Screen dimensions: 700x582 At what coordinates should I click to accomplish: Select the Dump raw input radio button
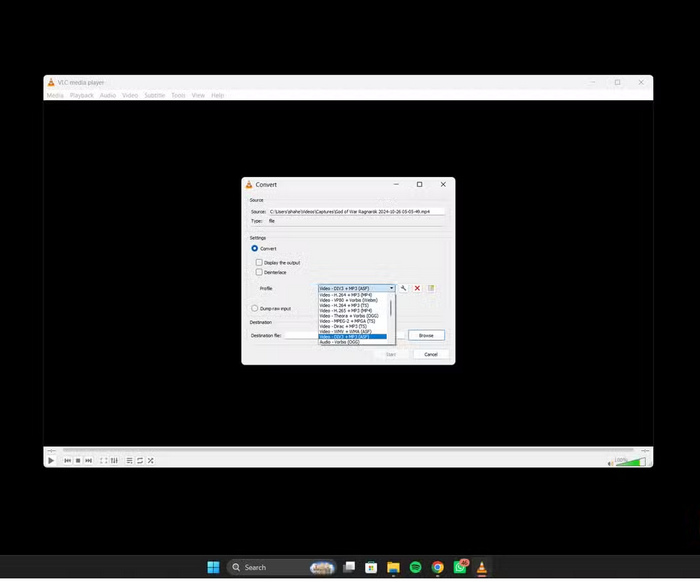(254, 308)
